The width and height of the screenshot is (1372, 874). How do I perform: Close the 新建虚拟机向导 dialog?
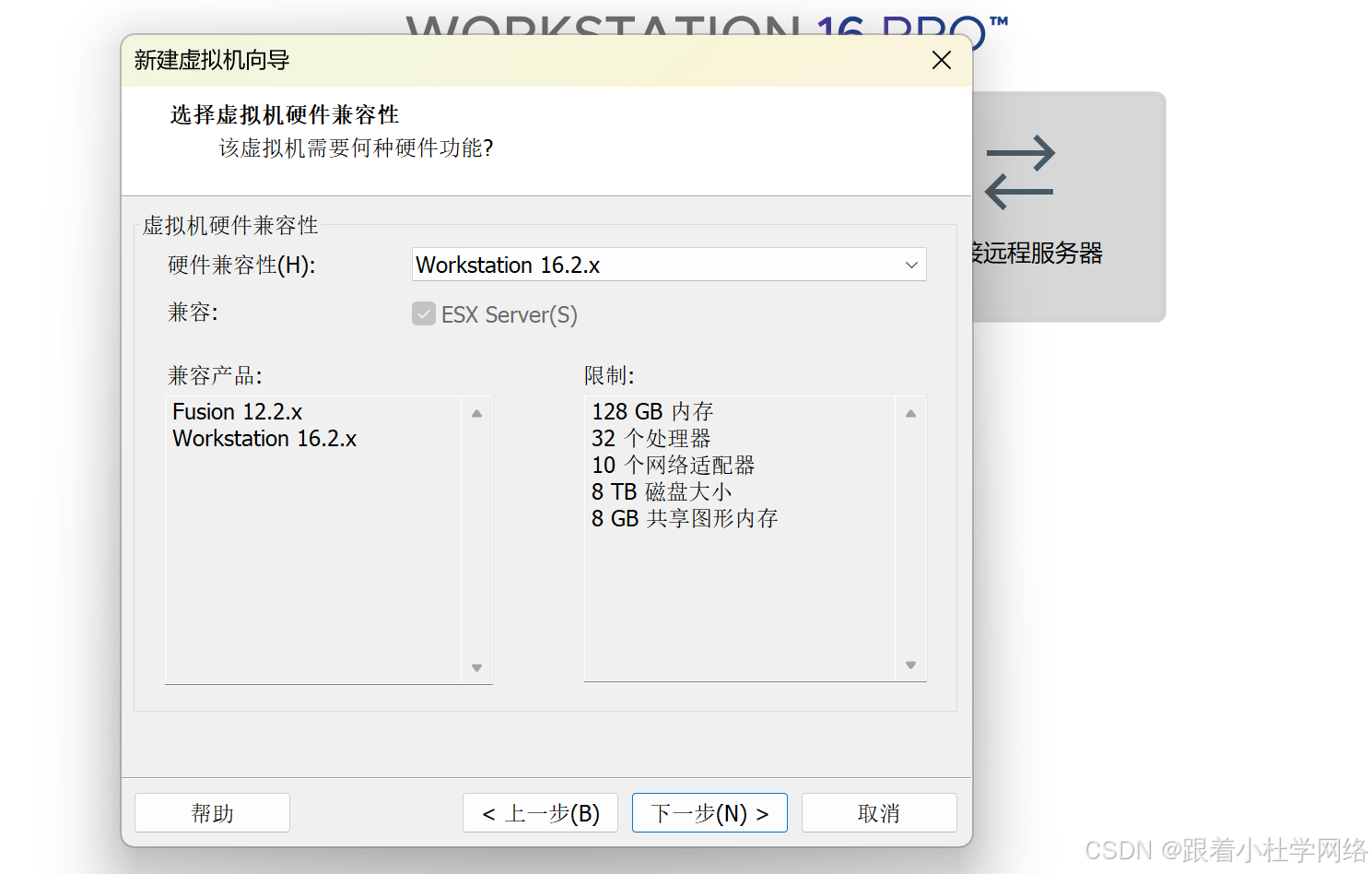941,61
